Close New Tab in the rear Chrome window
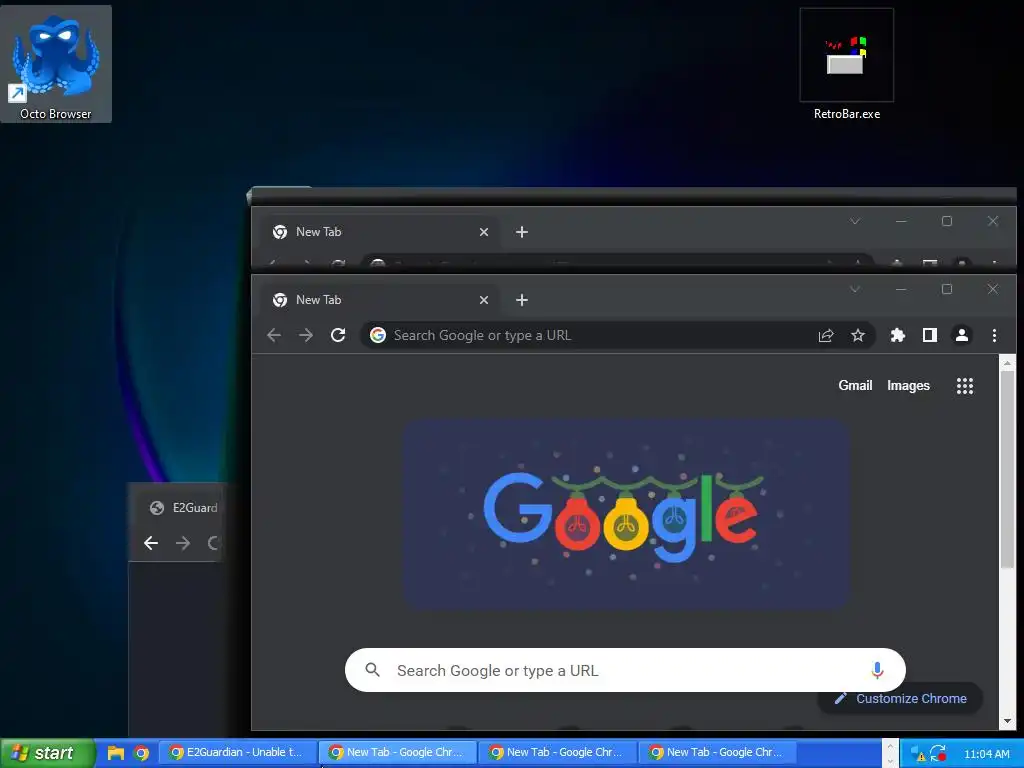This screenshot has width=1024, height=768. point(484,232)
